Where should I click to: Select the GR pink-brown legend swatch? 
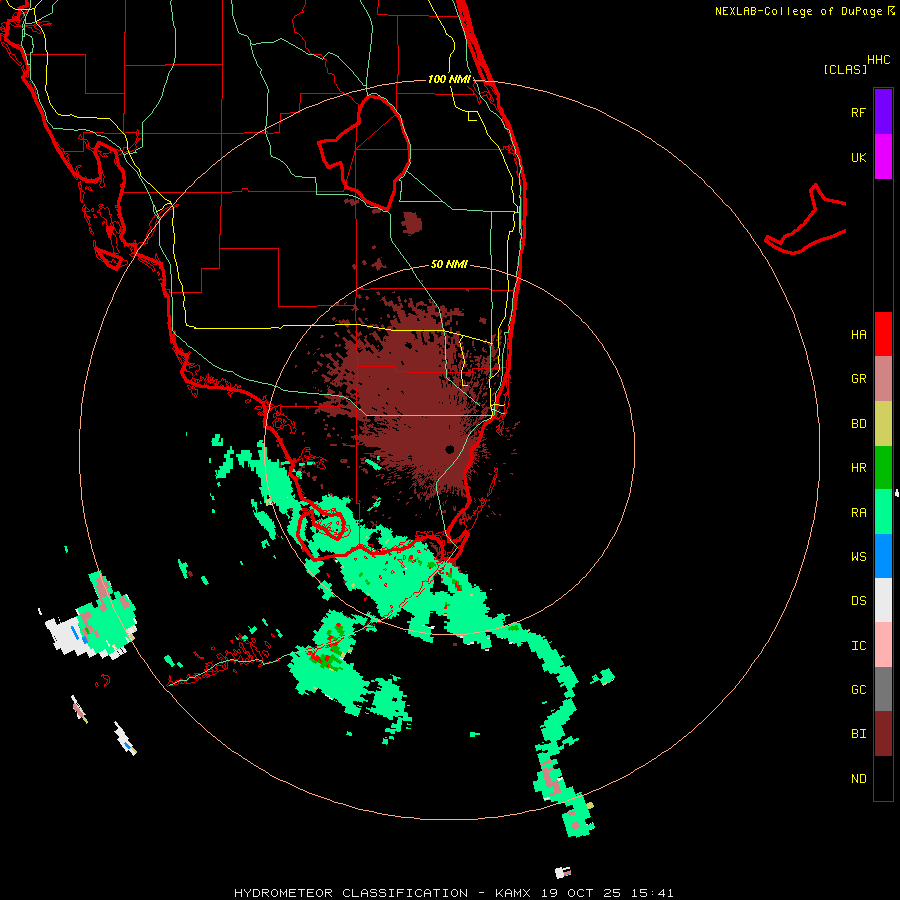point(883,379)
